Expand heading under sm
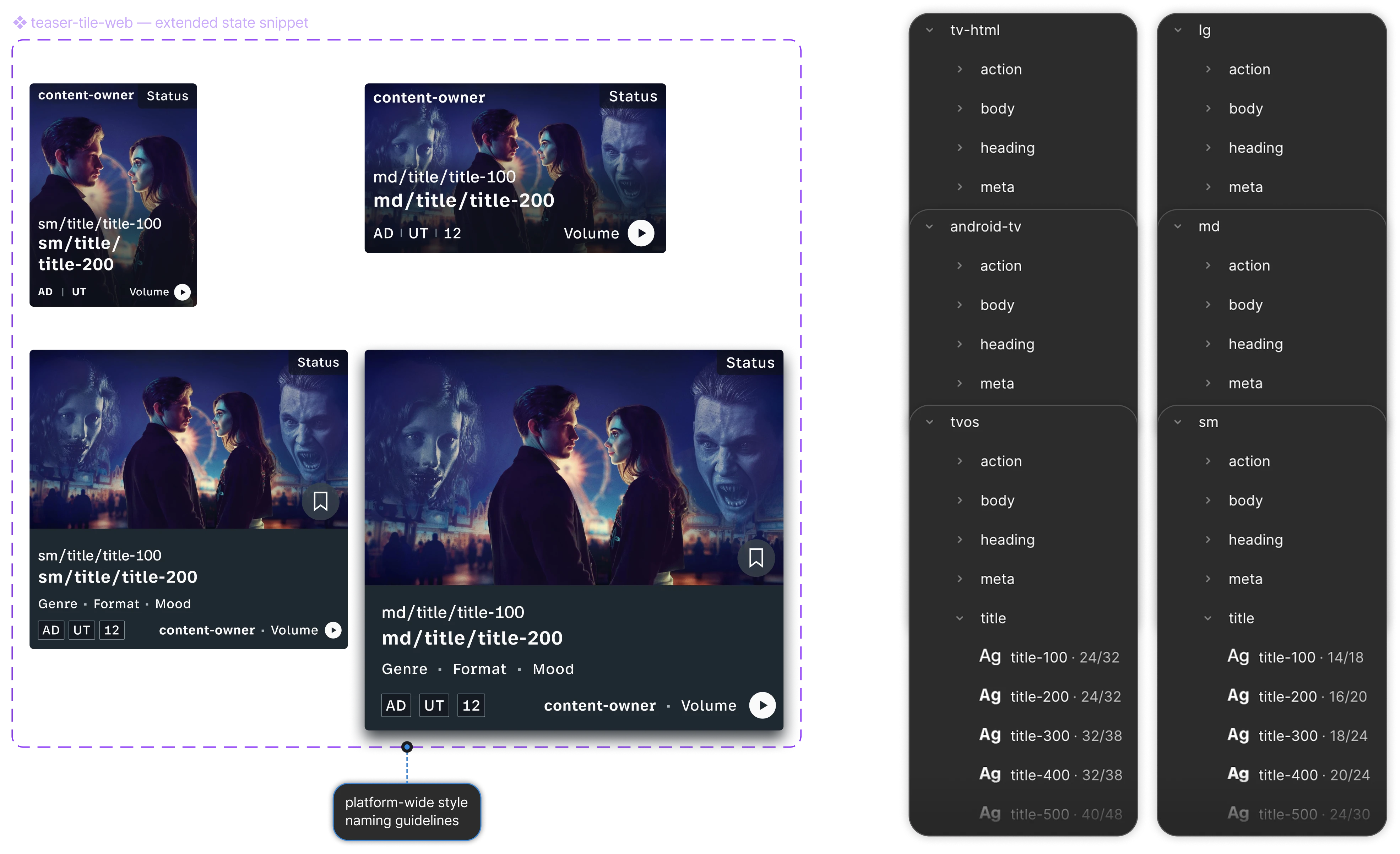The image size is (1400, 854). [x=1208, y=540]
